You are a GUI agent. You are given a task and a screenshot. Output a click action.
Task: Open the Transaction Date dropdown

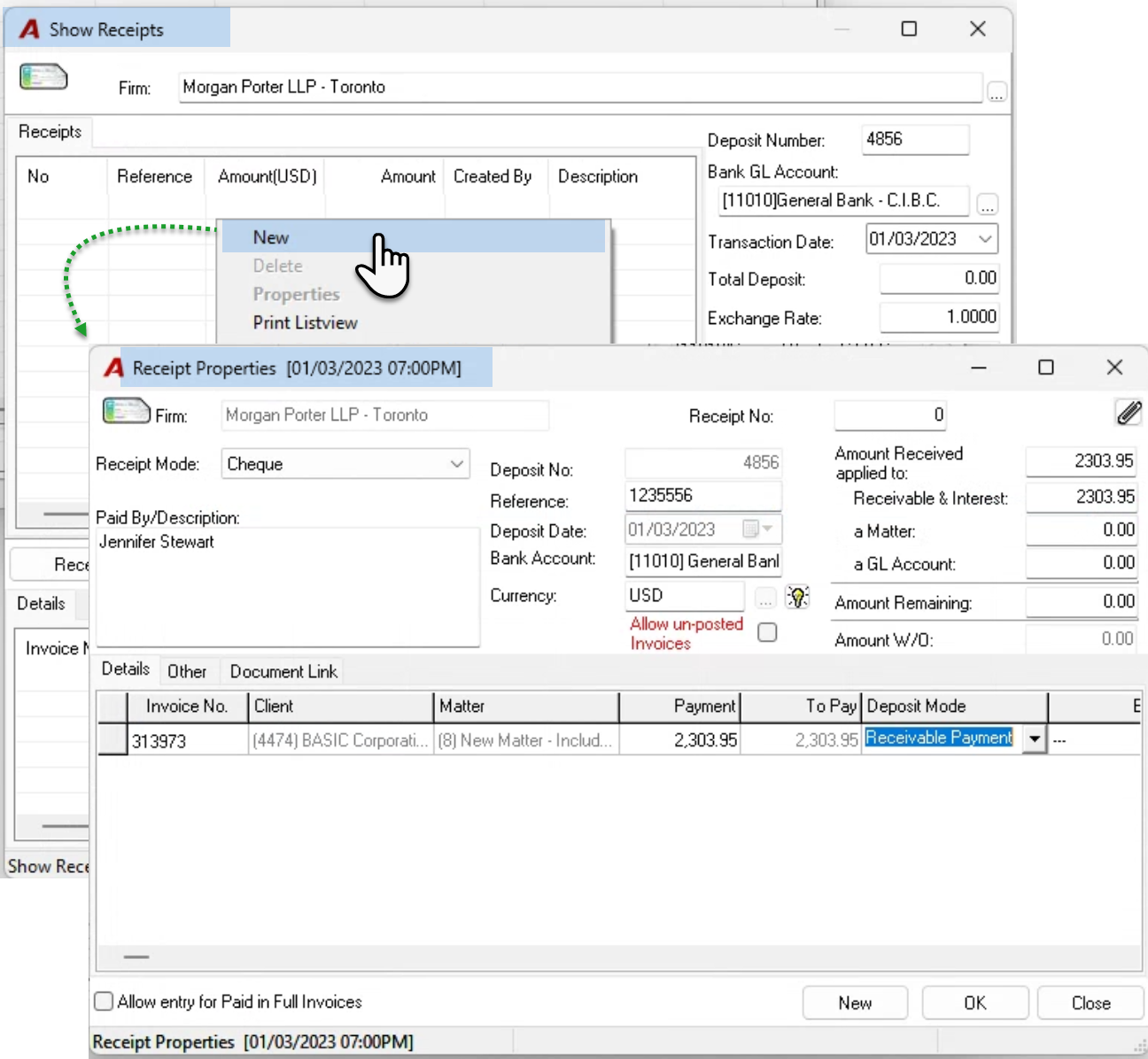tap(985, 239)
